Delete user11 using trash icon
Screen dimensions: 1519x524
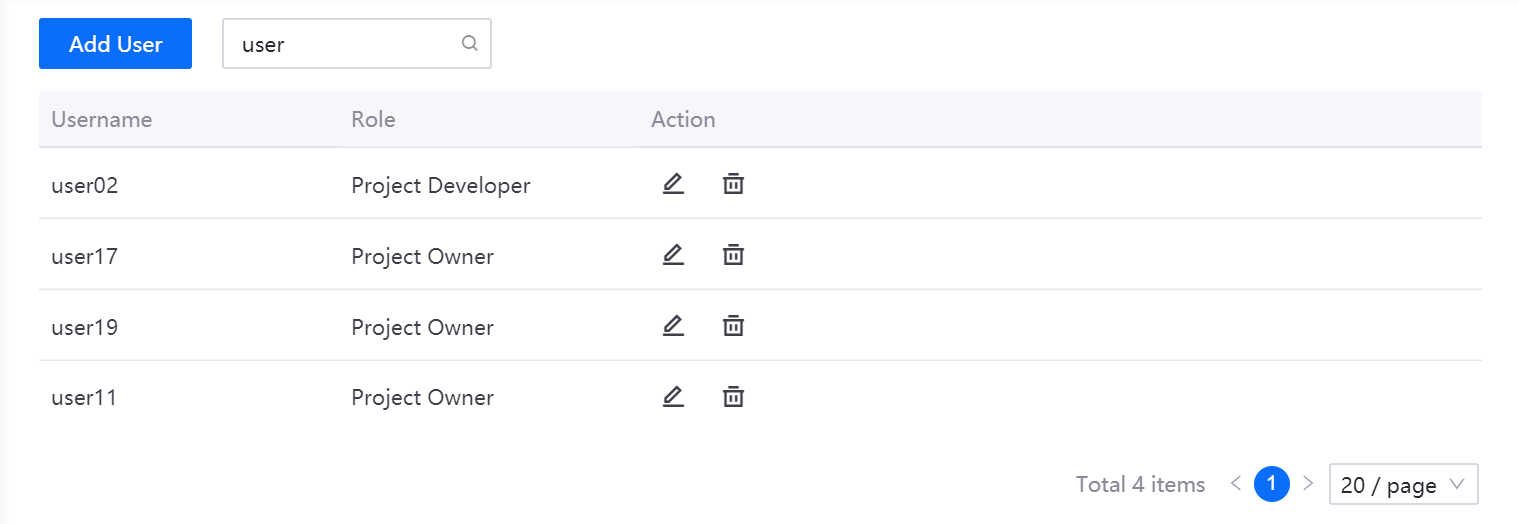[x=733, y=397]
